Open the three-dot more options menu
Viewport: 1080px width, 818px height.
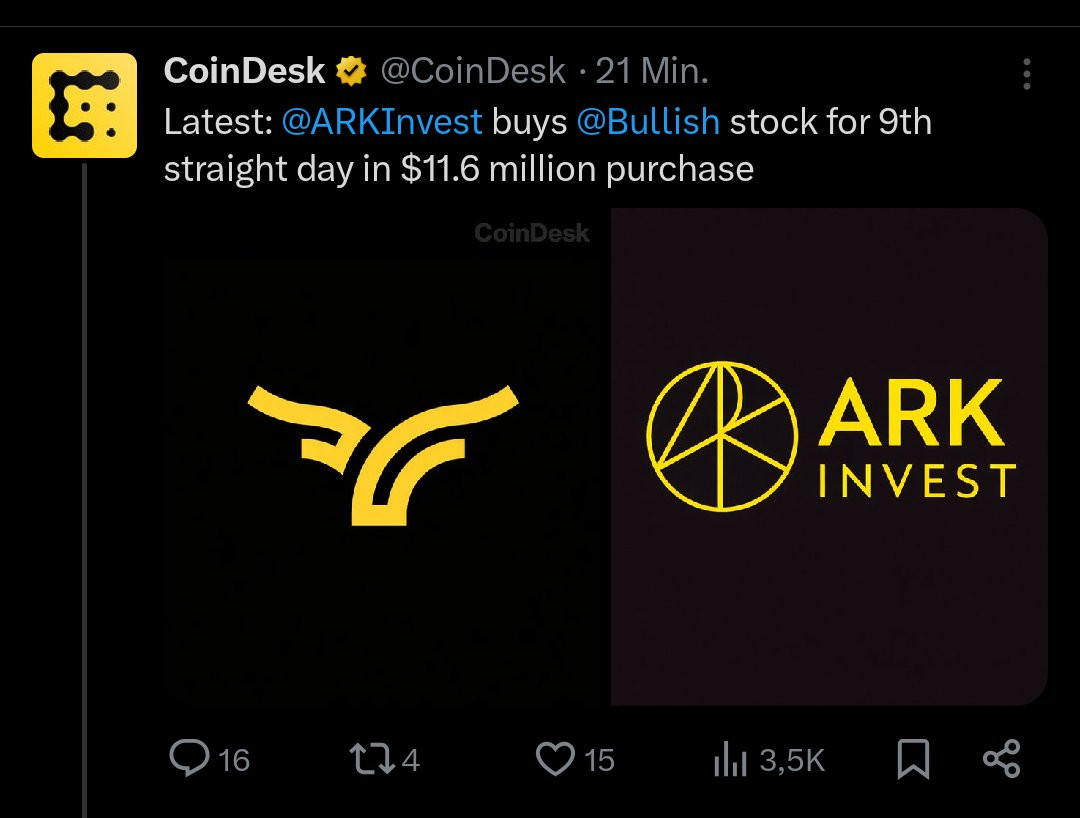pos(1026,74)
